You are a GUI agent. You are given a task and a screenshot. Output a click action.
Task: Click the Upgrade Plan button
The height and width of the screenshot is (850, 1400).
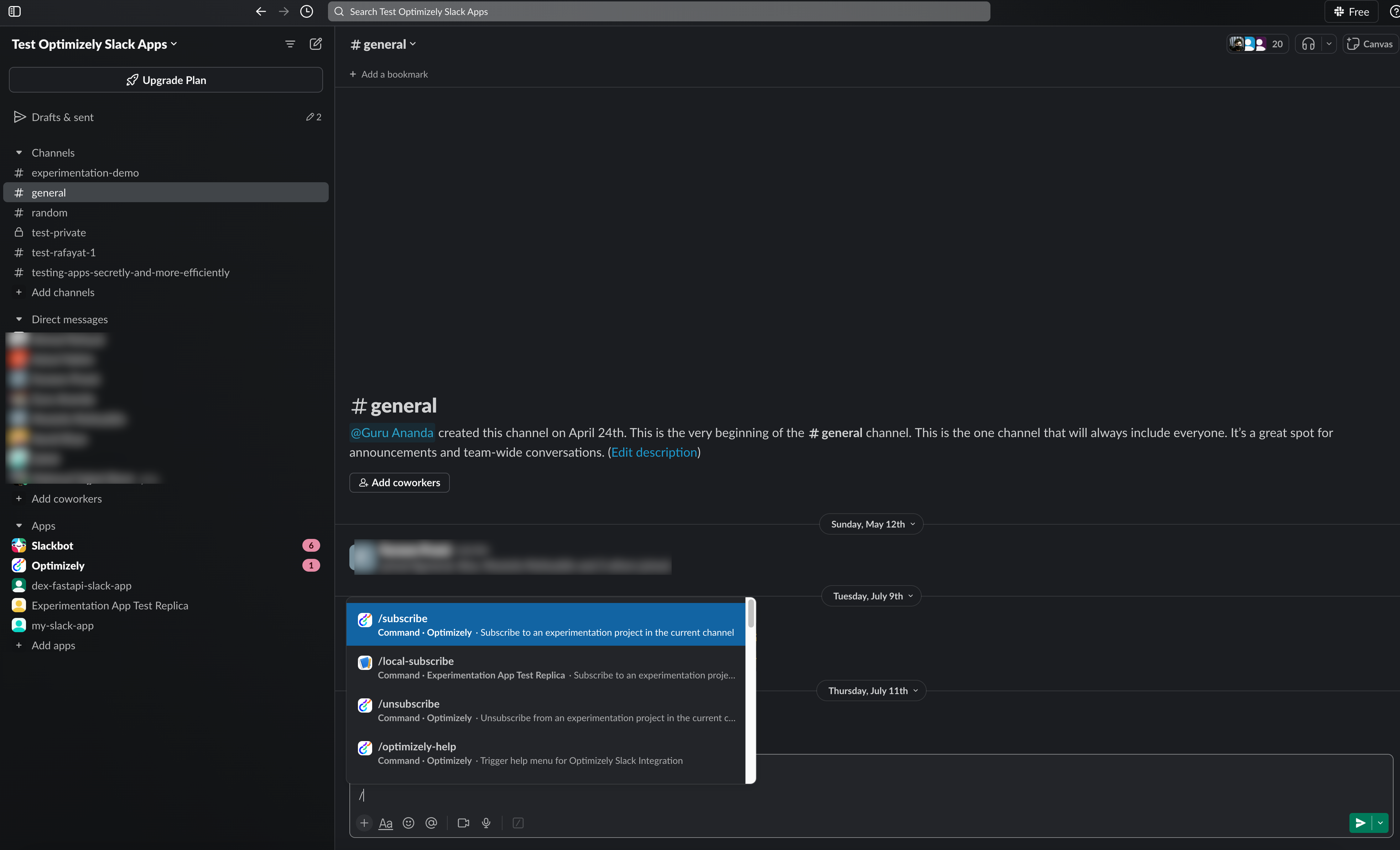[x=166, y=80]
